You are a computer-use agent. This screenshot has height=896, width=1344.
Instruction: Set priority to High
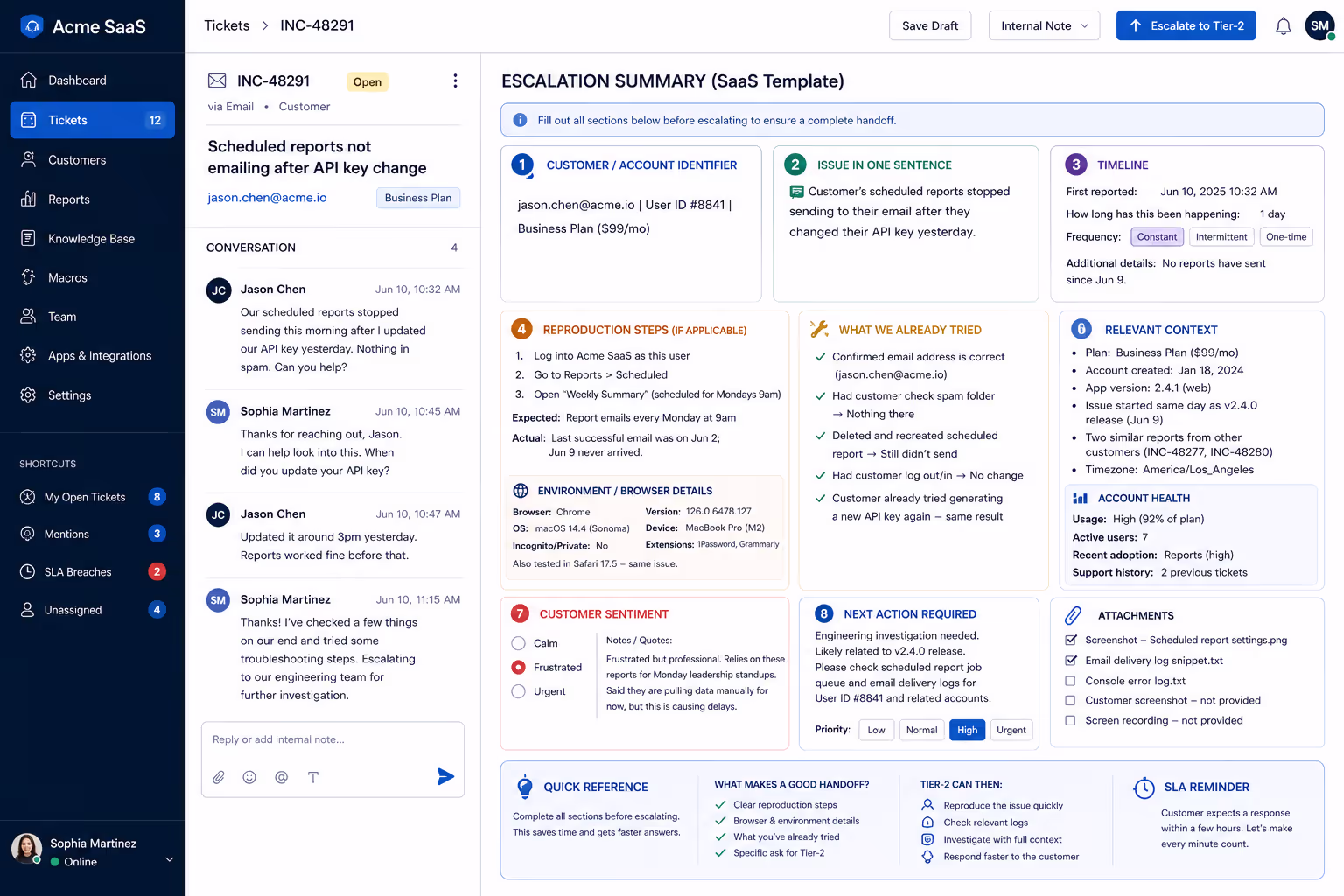tap(968, 730)
